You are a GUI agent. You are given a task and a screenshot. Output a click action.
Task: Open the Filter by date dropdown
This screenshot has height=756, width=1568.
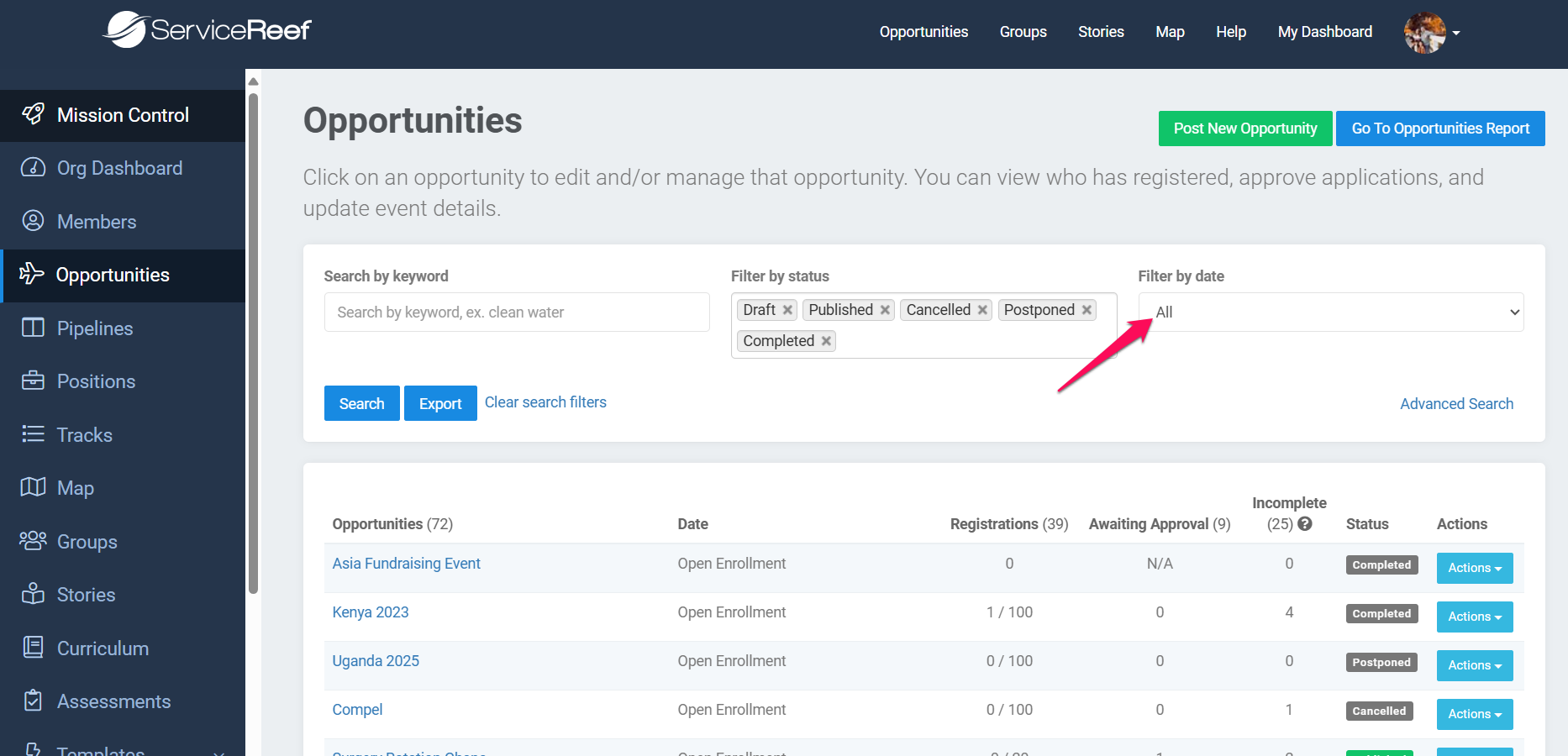click(1331, 312)
